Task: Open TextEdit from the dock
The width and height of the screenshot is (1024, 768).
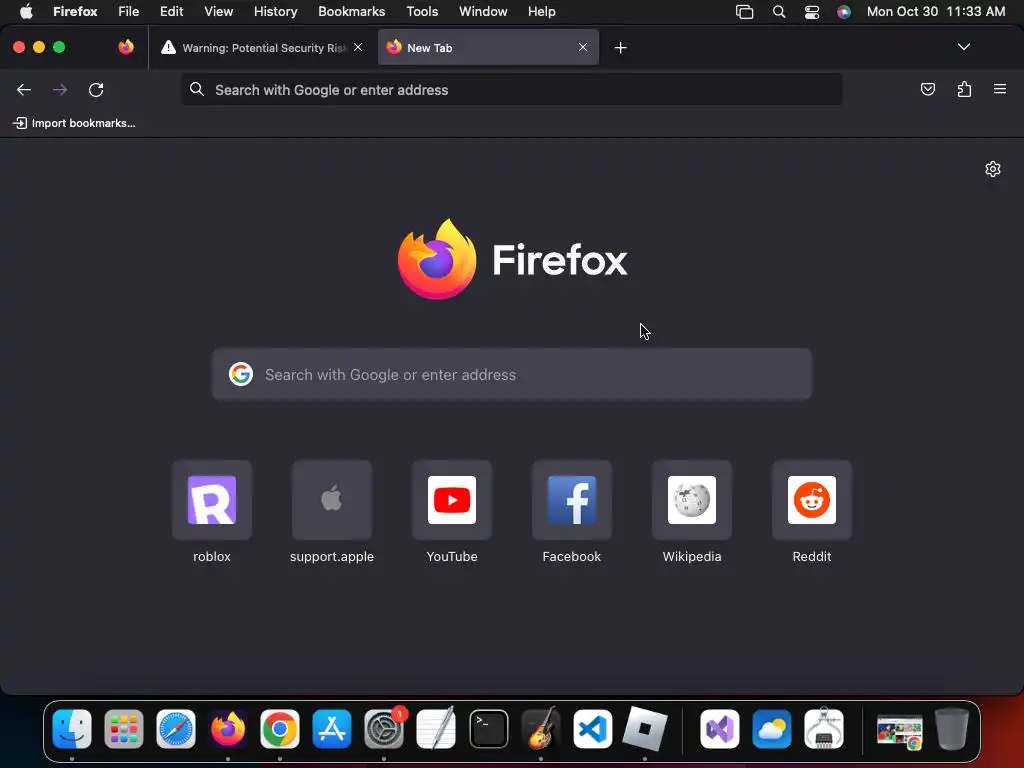Action: point(436,728)
